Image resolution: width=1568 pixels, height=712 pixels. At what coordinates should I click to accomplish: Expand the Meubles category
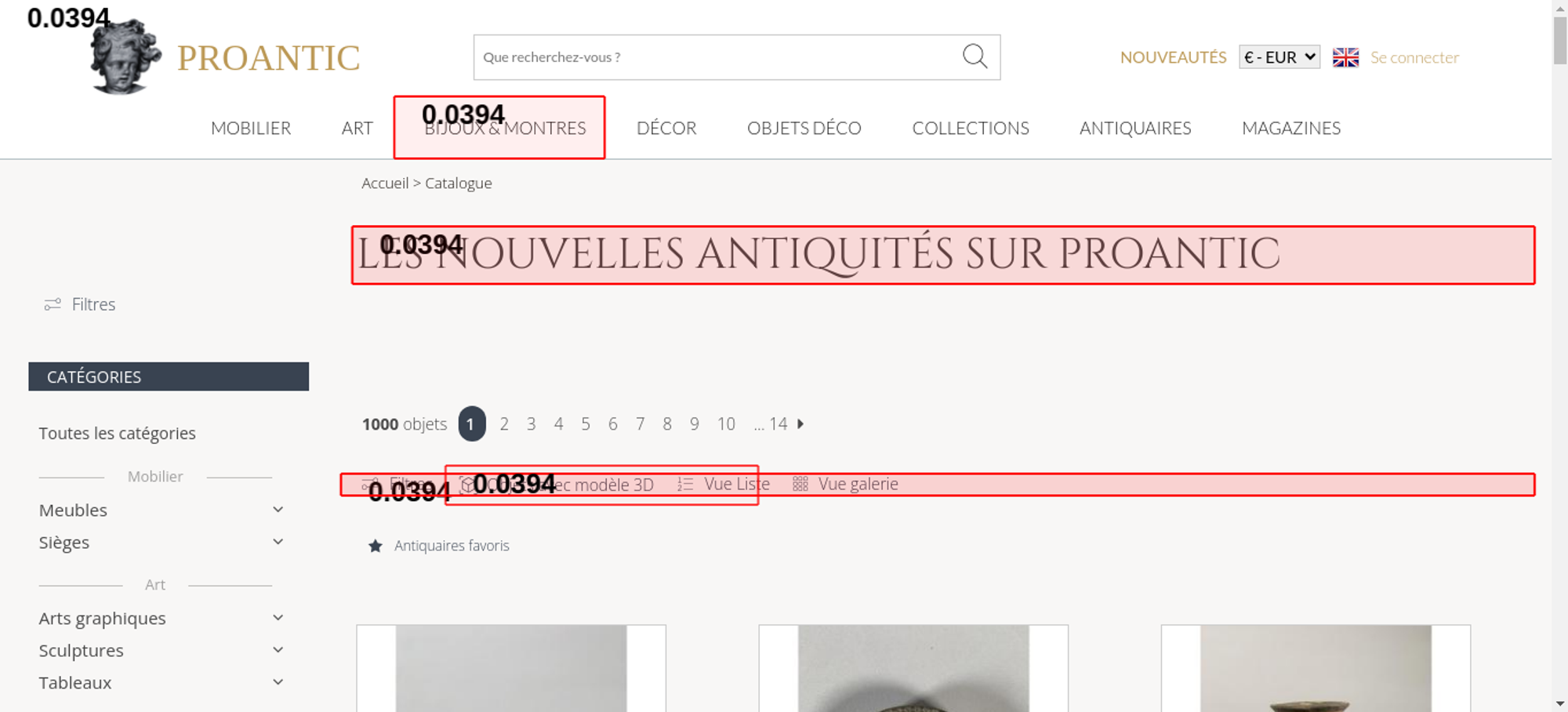pyautogui.click(x=278, y=510)
